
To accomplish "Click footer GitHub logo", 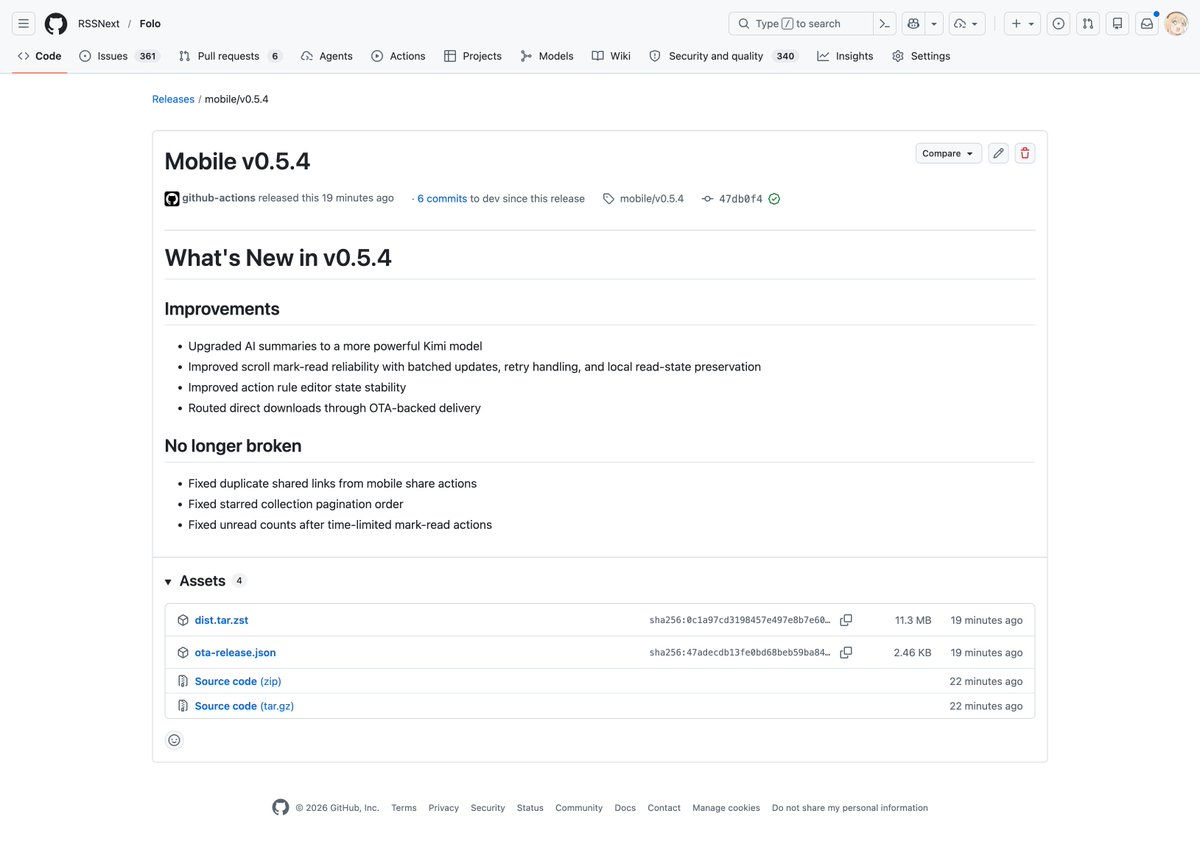I will pos(280,807).
